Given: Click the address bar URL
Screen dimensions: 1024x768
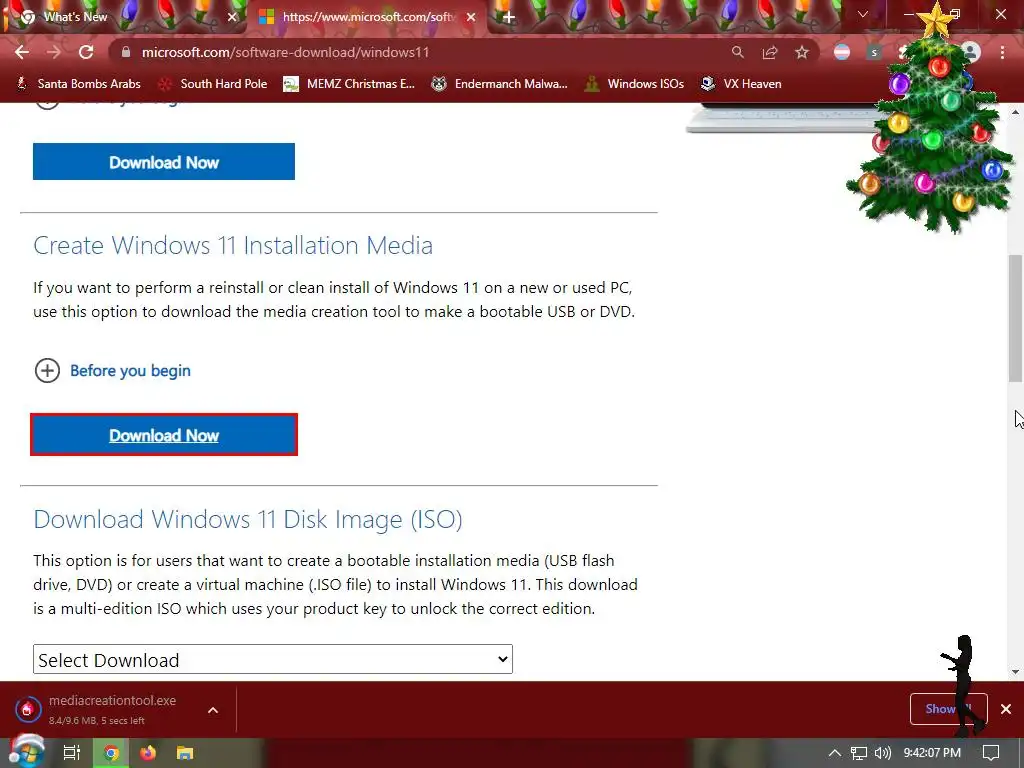Looking at the screenshot, I should pyautogui.click(x=285, y=52).
